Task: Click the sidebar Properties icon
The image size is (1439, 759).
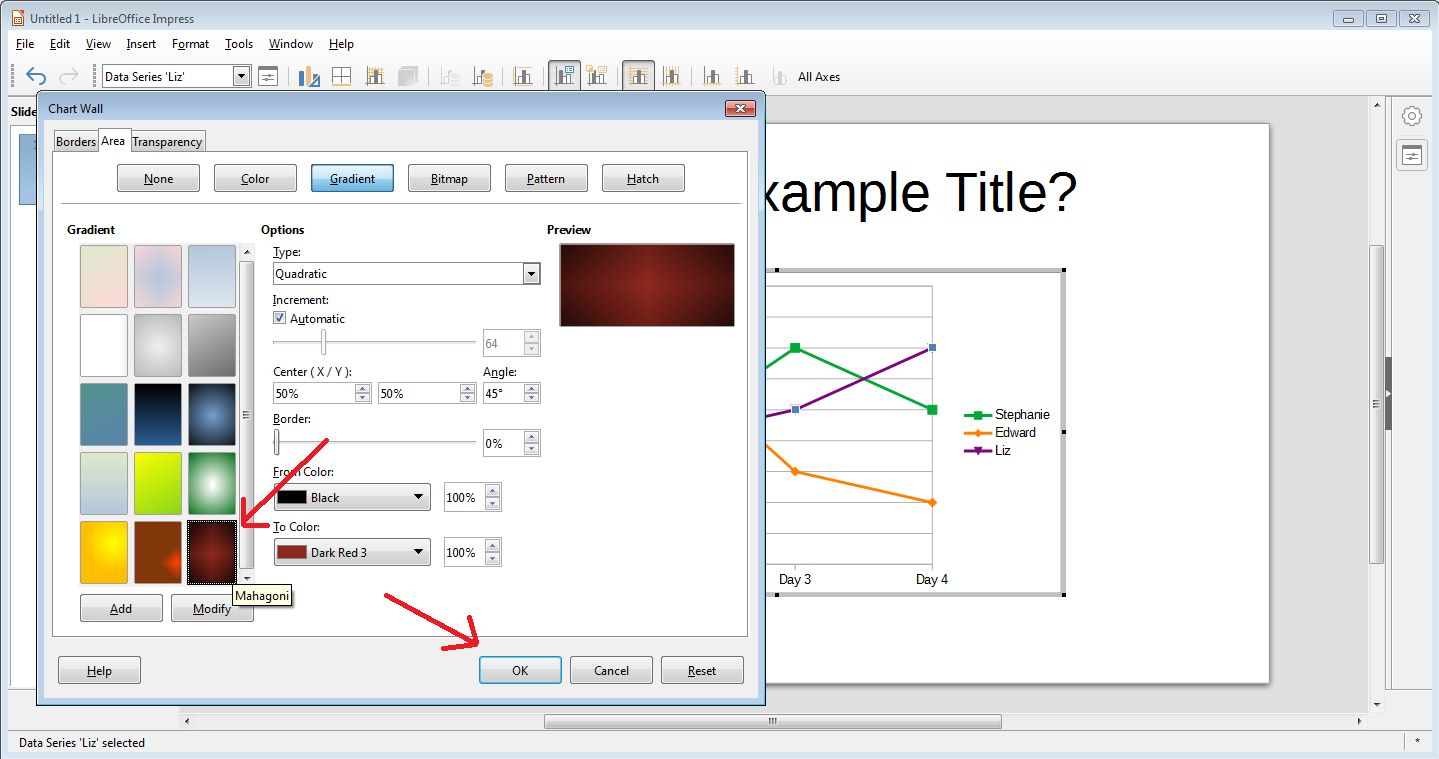Action: (1412, 156)
